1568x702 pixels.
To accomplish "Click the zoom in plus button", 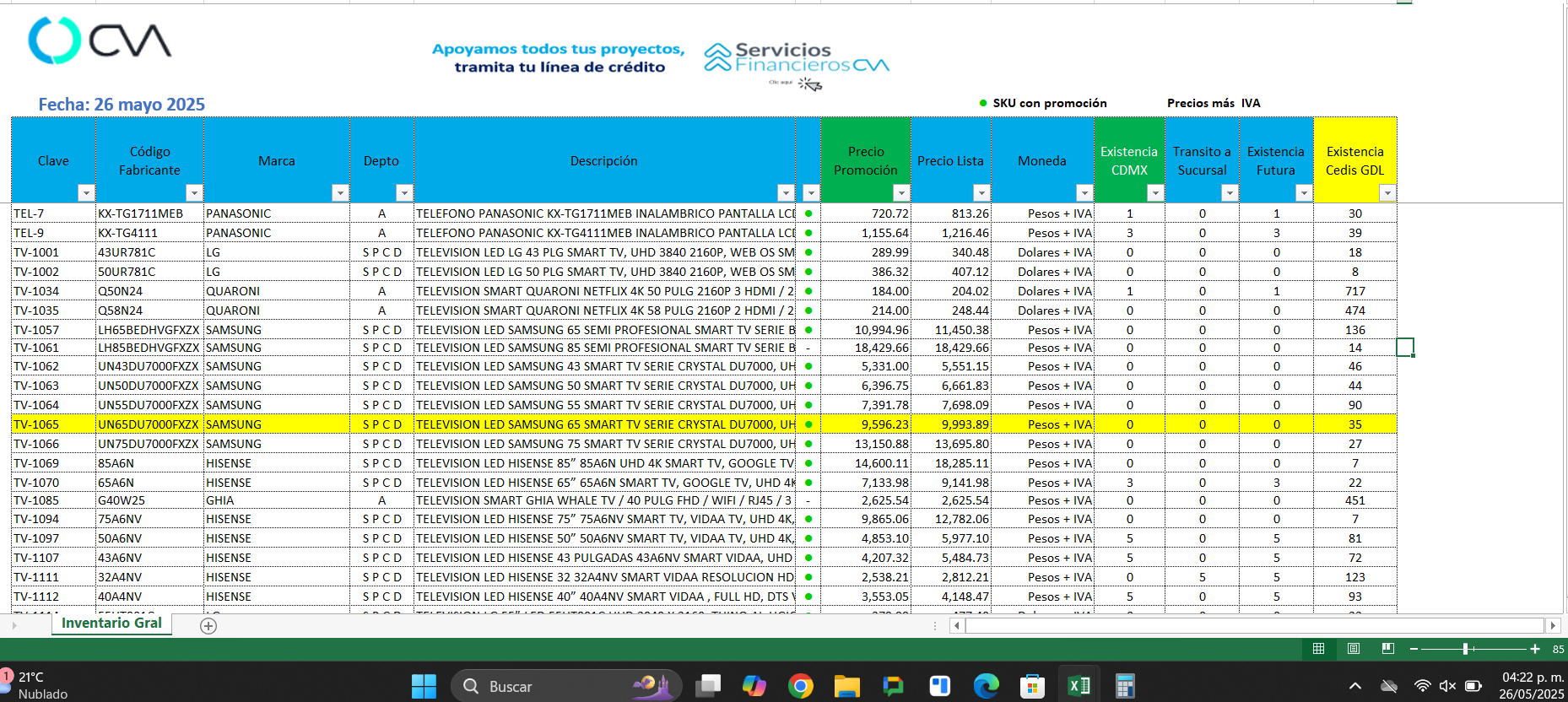I will [x=1535, y=649].
